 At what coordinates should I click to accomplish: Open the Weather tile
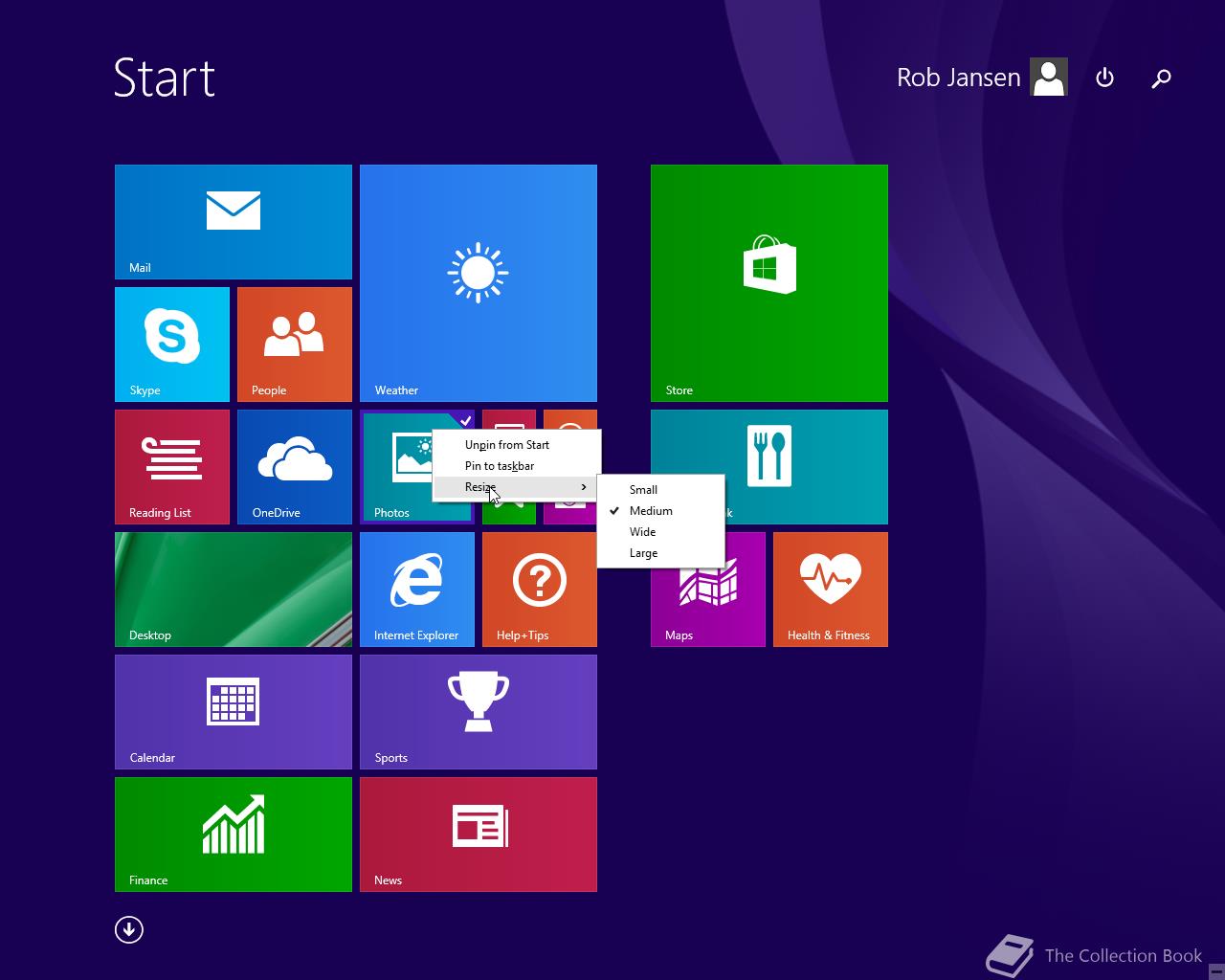coord(479,283)
